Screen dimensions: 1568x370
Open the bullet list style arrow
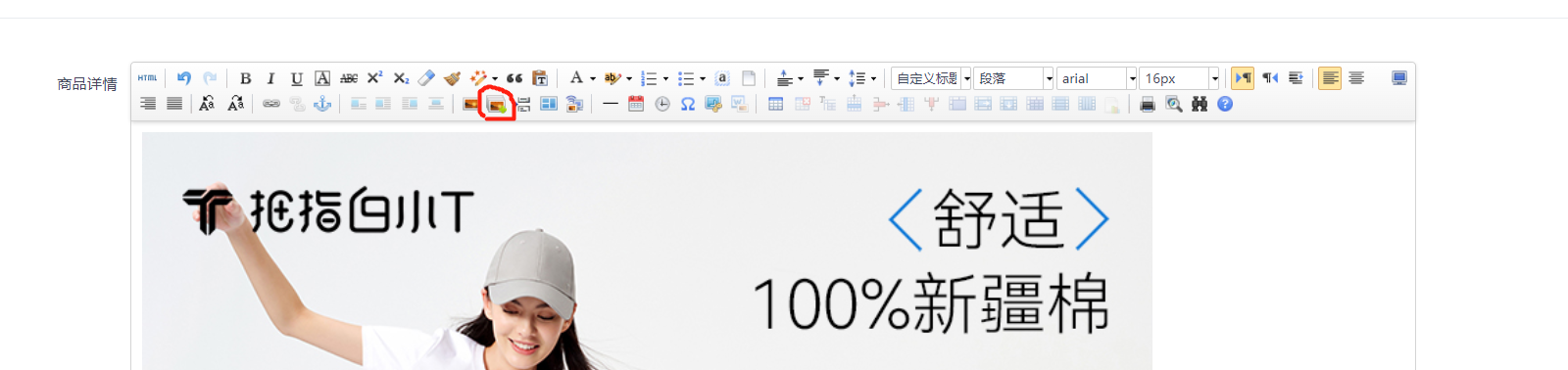[703, 78]
